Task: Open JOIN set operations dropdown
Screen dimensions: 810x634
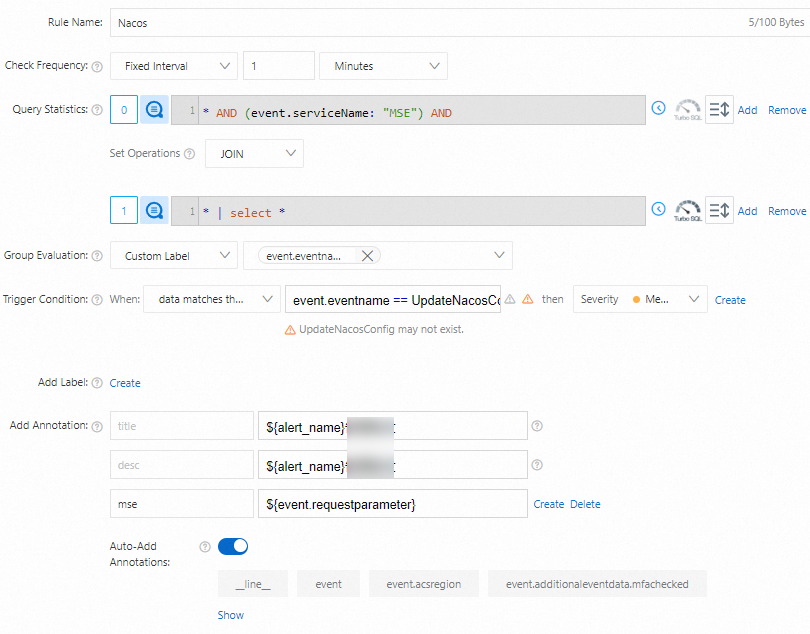Action: click(x=254, y=153)
